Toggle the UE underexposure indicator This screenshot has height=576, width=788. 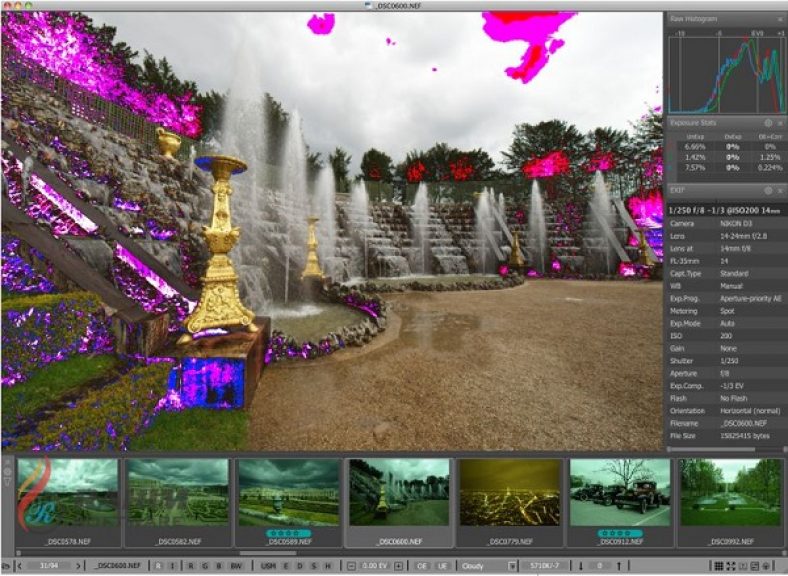pos(442,566)
